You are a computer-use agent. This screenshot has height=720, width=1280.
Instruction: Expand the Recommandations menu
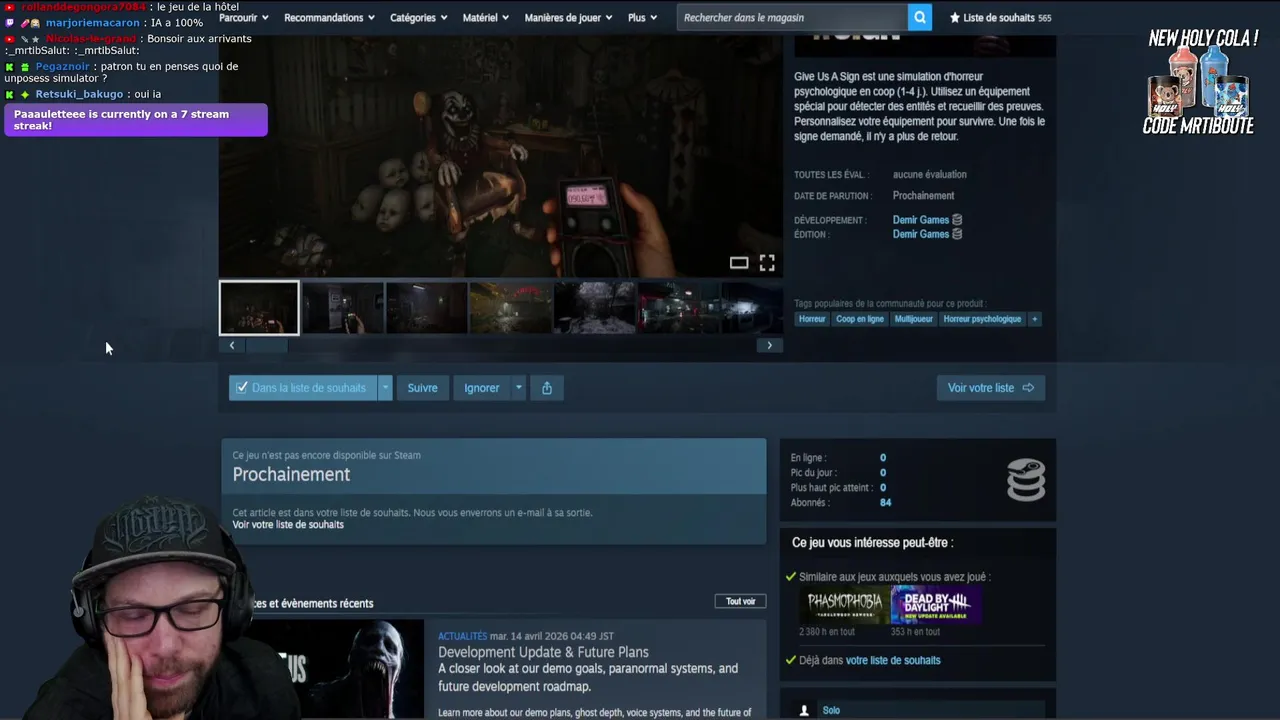click(329, 17)
